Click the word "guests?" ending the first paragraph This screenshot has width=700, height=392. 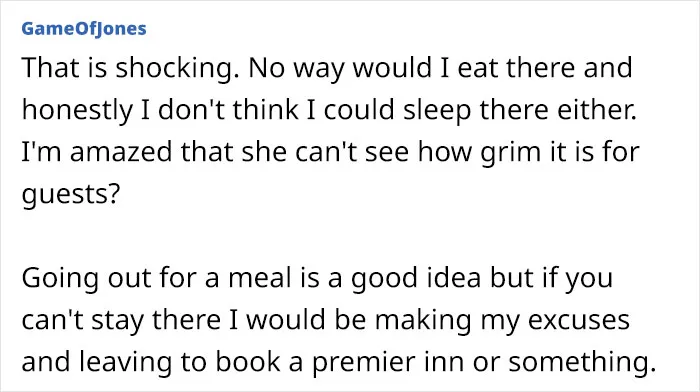click(71, 195)
